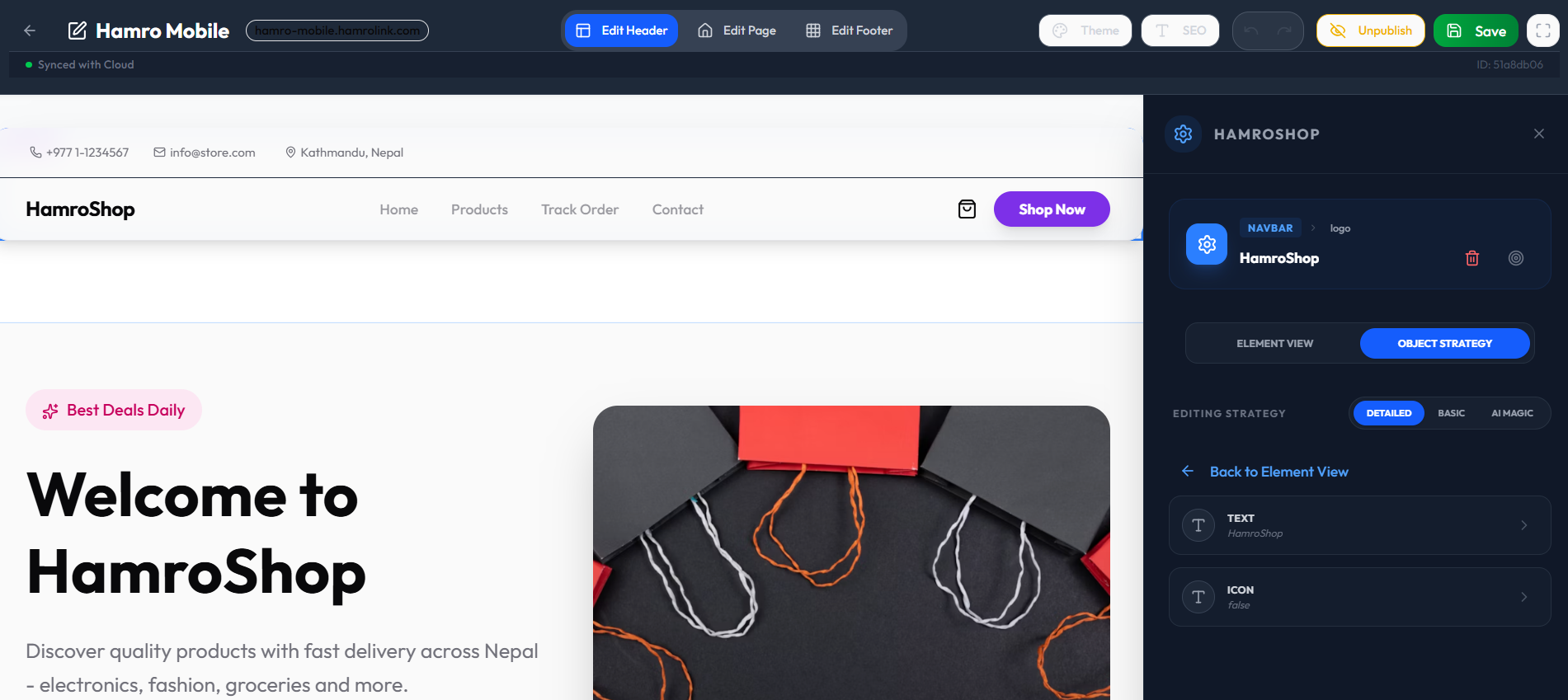Image resolution: width=1568 pixels, height=700 pixels.
Task: Click the Unpublish button
Action: (1370, 31)
